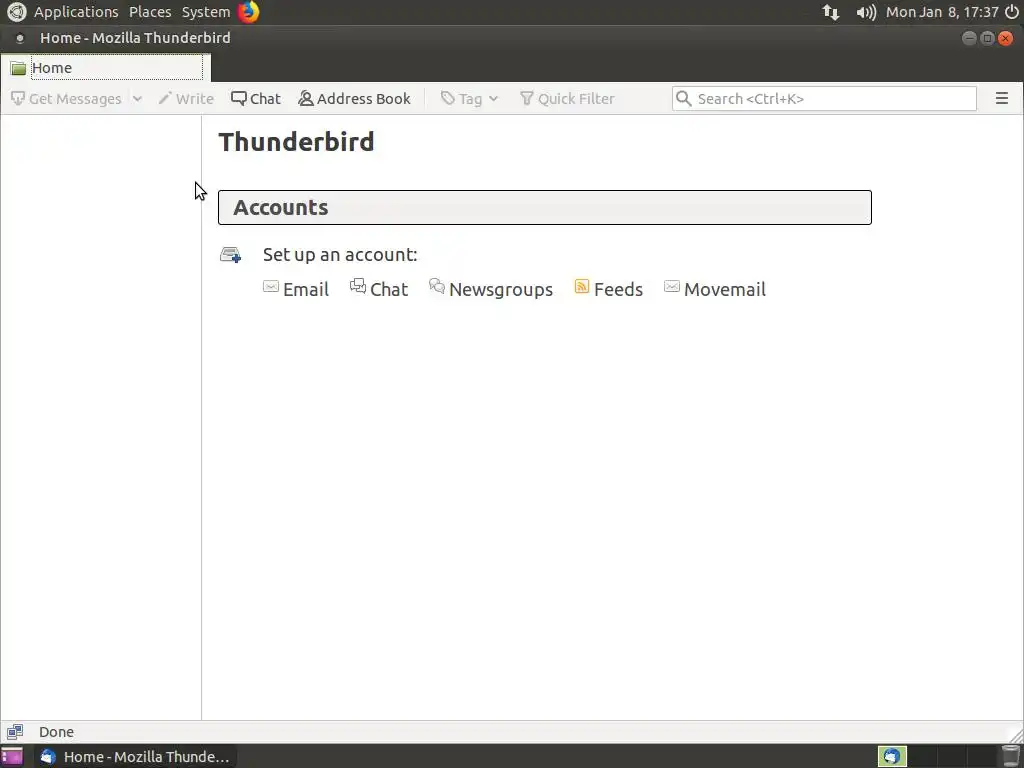Open the Thunderbird hamburger menu

pyautogui.click(x=1002, y=99)
